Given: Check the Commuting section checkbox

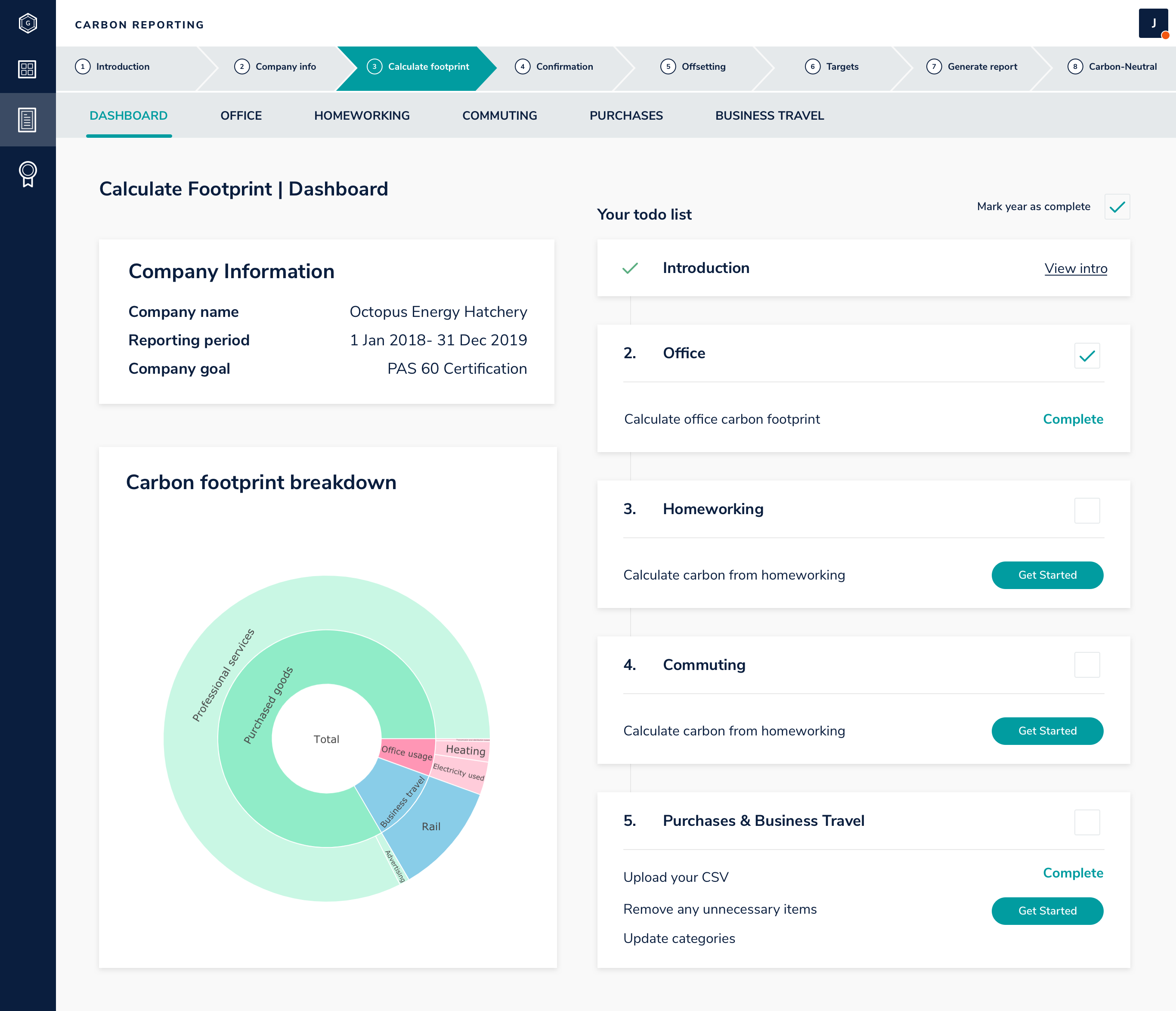Looking at the screenshot, I should (1087, 665).
